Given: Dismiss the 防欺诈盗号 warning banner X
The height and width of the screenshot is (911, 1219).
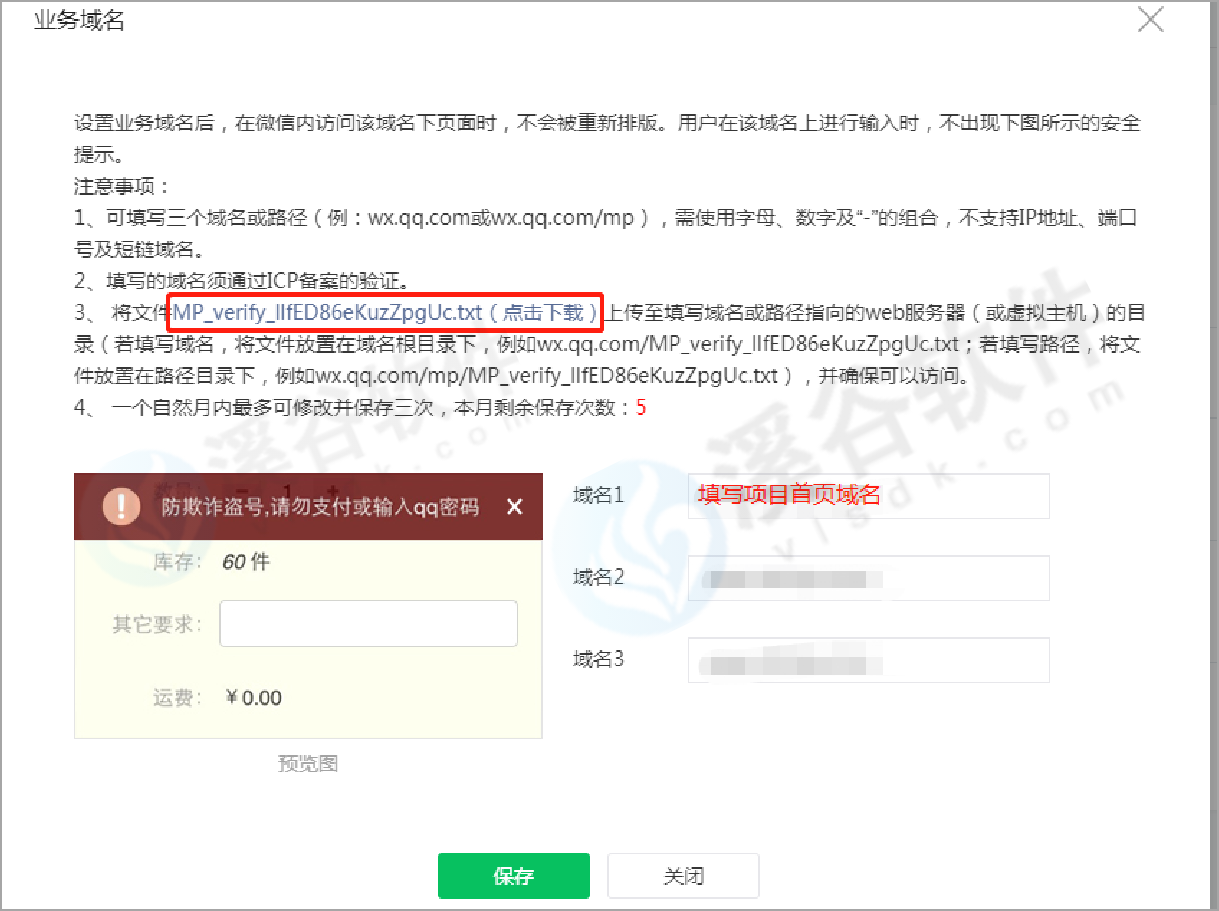Looking at the screenshot, I should coord(514,507).
